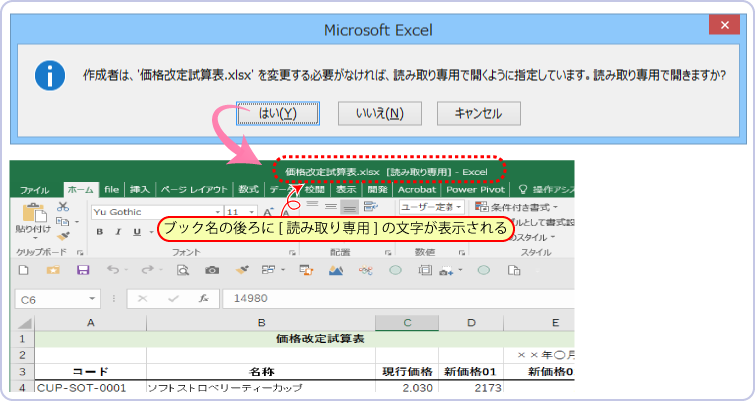
Task: Click the insert function fx icon
Action: (x=204, y=299)
